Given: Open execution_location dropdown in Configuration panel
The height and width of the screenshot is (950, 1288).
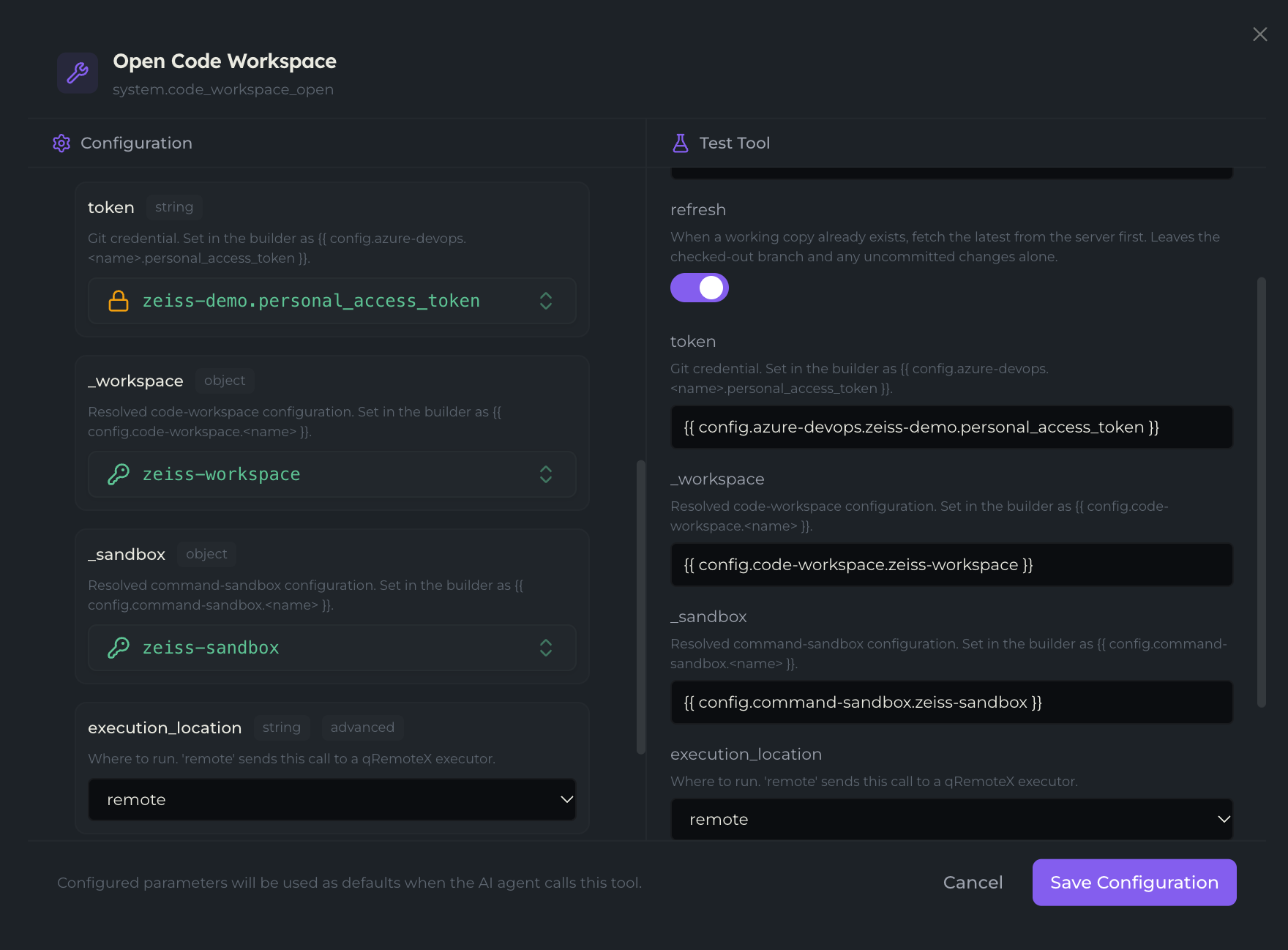Looking at the screenshot, I should tap(332, 799).
